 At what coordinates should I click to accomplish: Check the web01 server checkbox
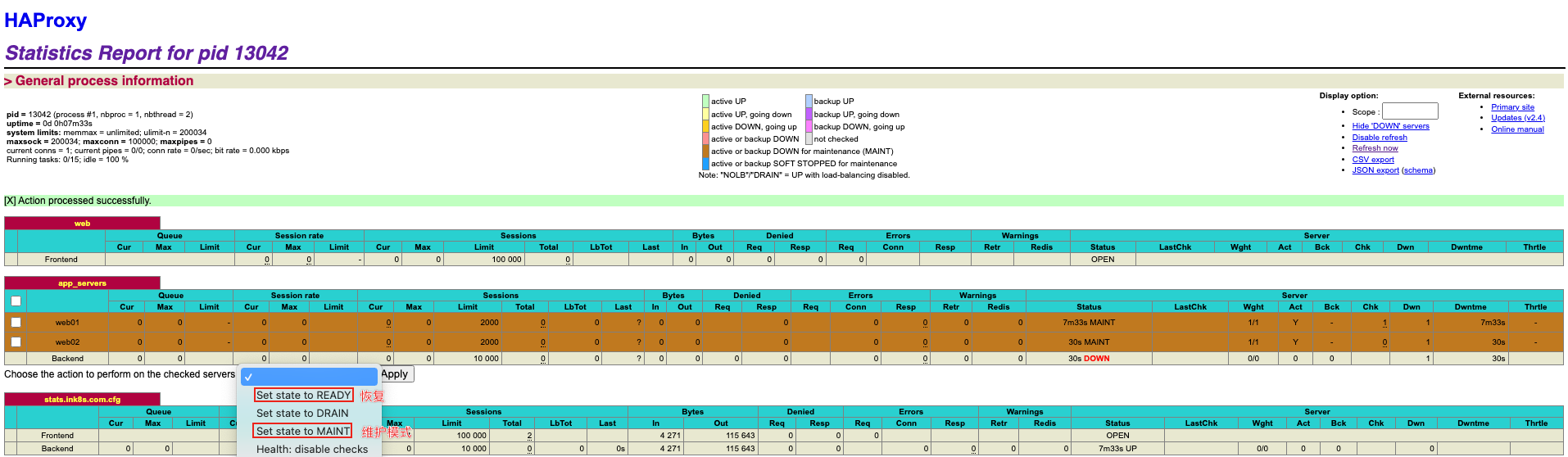(x=16, y=323)
